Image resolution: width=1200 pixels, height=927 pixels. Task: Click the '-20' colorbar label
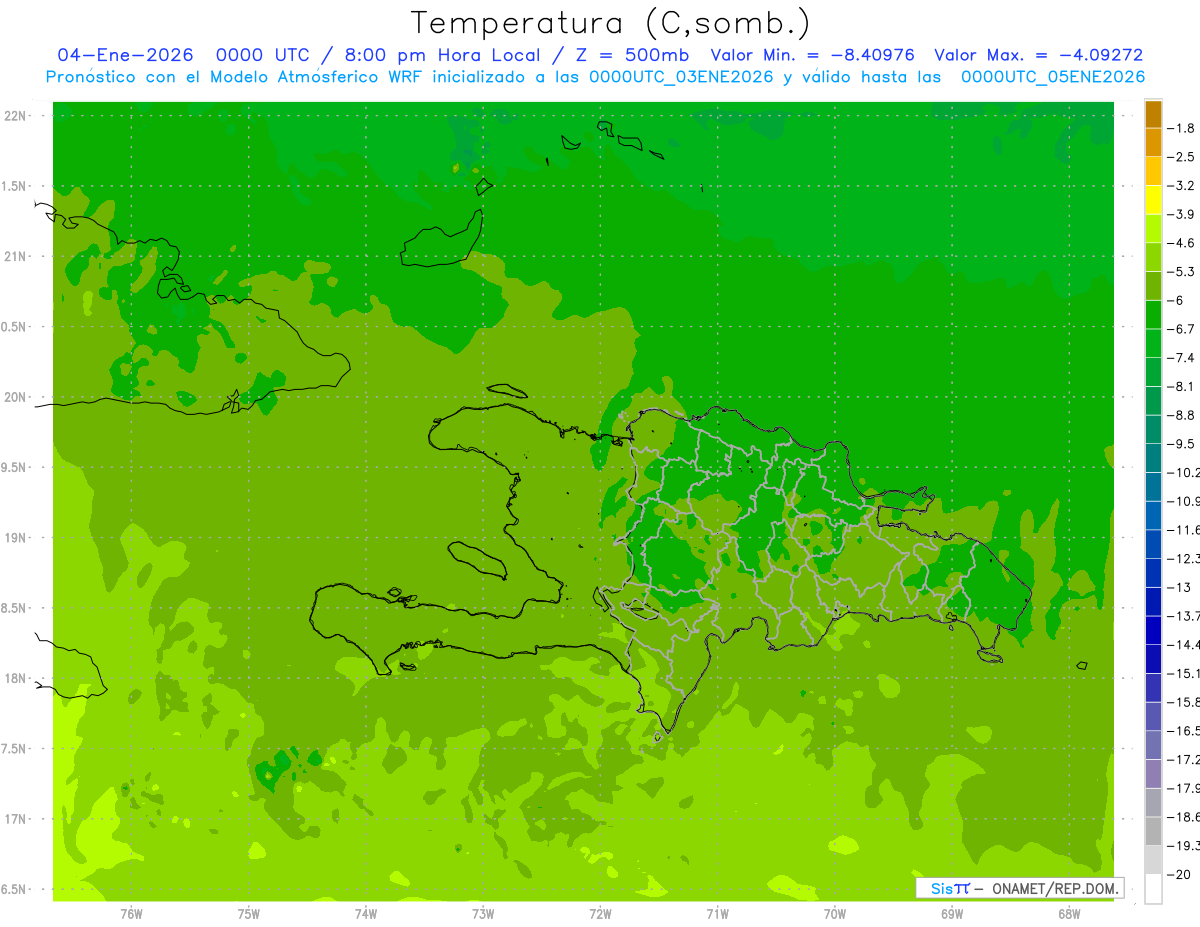click(1178, 875)
